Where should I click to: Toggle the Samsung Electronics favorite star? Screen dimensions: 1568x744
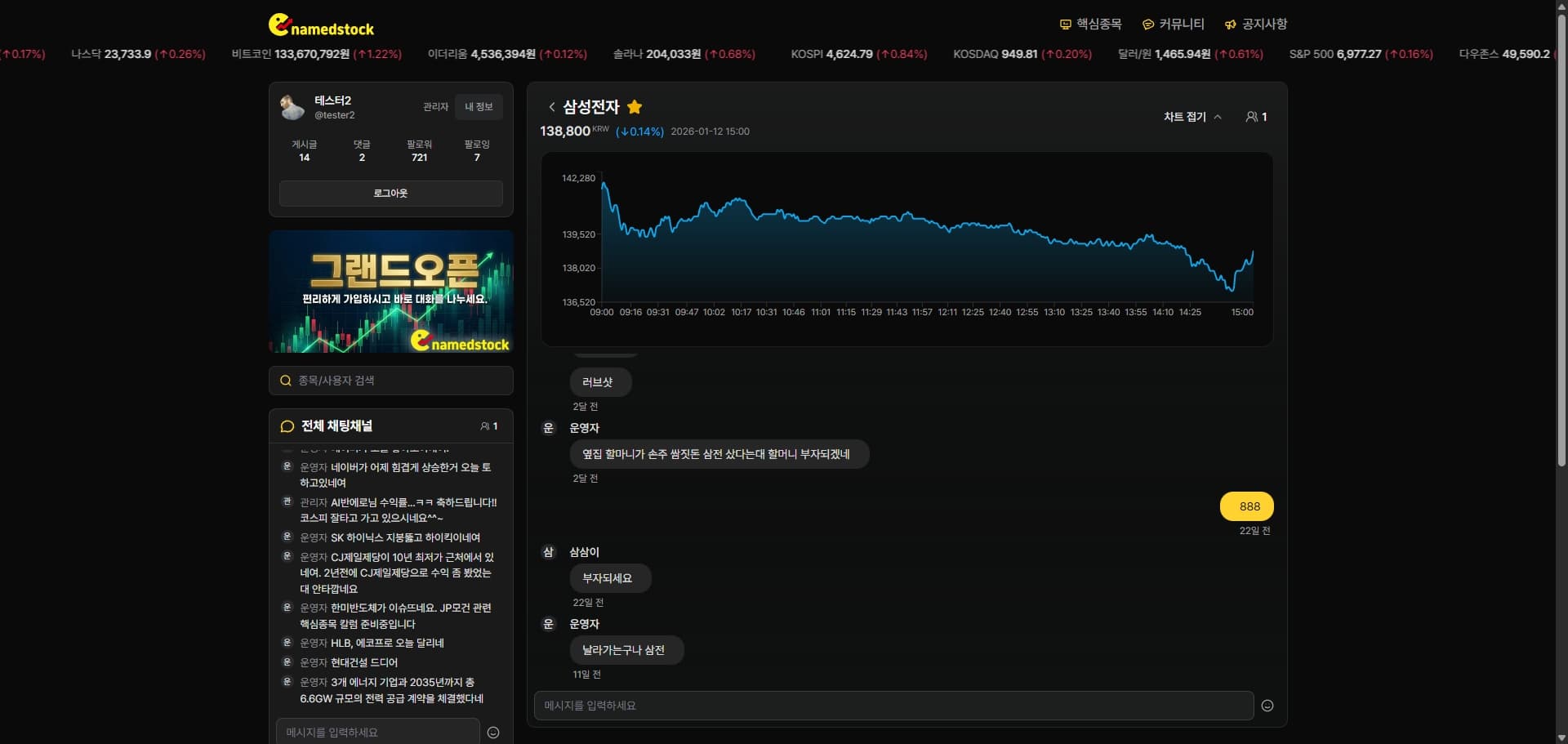[635, 107]
